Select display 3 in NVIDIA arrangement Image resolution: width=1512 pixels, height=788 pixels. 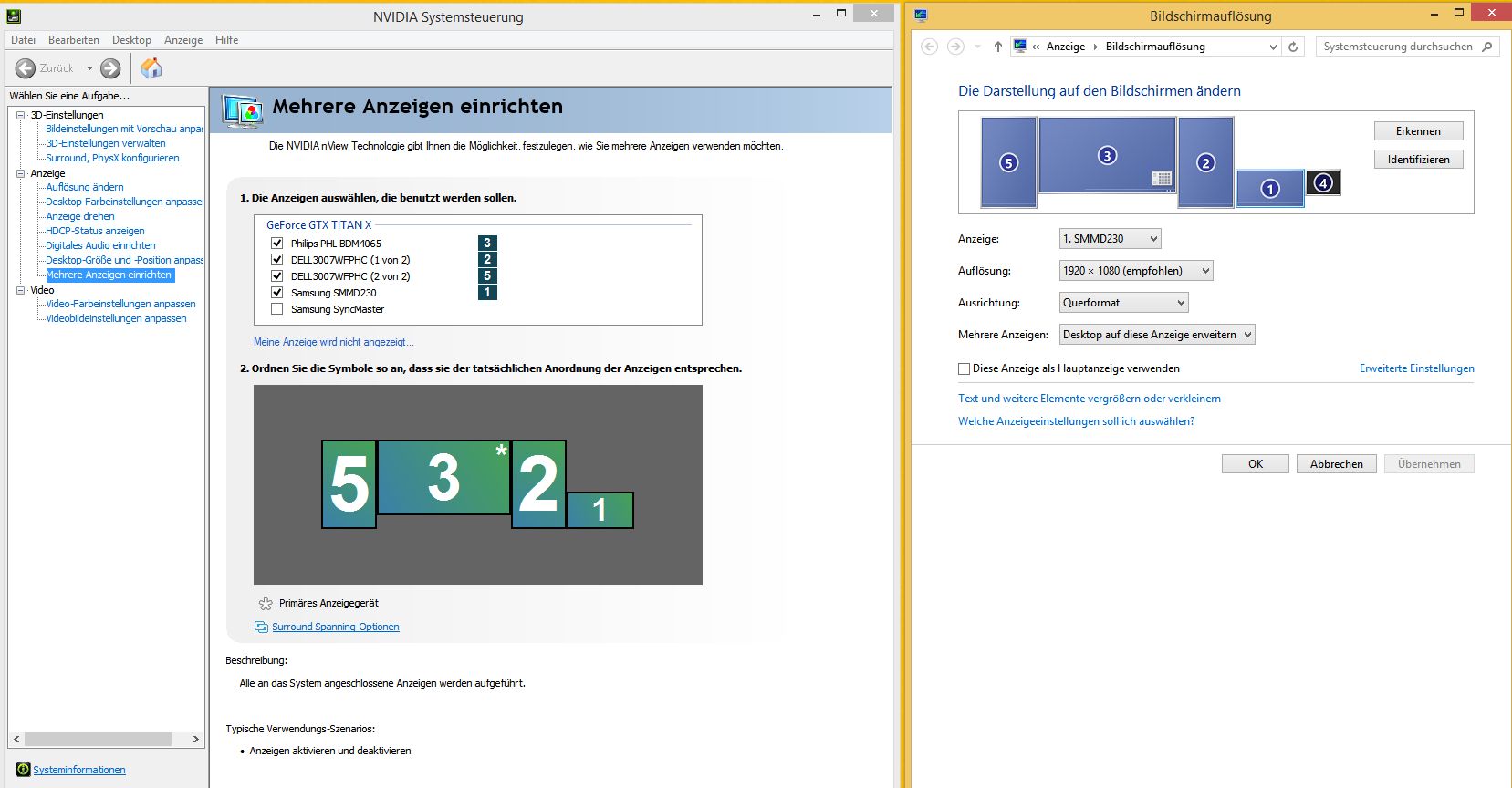click(443, 477)
